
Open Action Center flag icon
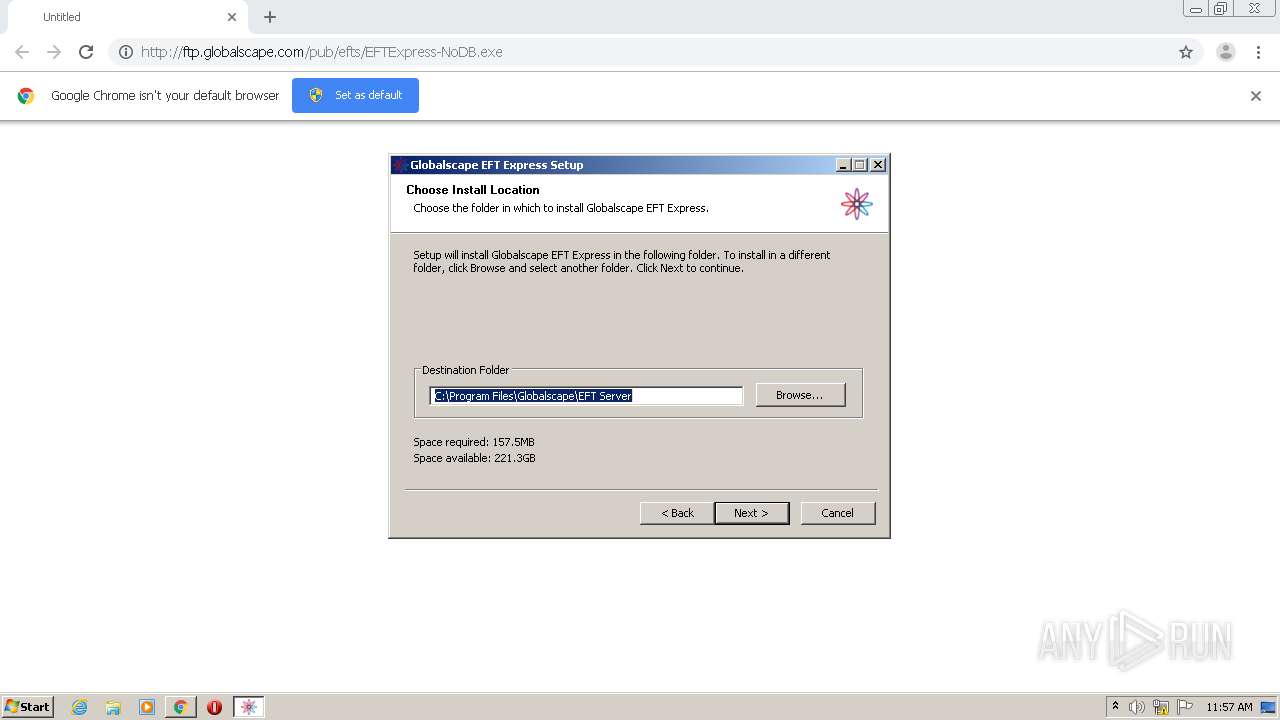[x=1185, y=707]
